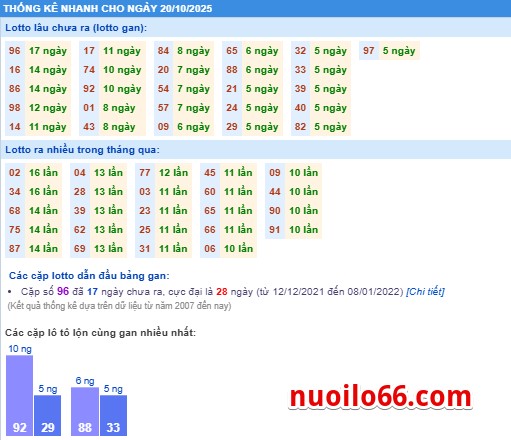Click the '10 ng' label above bar 92
This screenshot has width=511, height=440.
(x=20, y=349)
